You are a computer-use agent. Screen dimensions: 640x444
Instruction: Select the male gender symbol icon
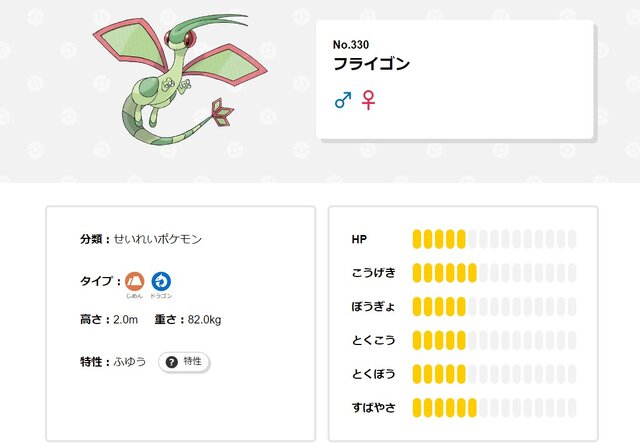tap(343, 100)
